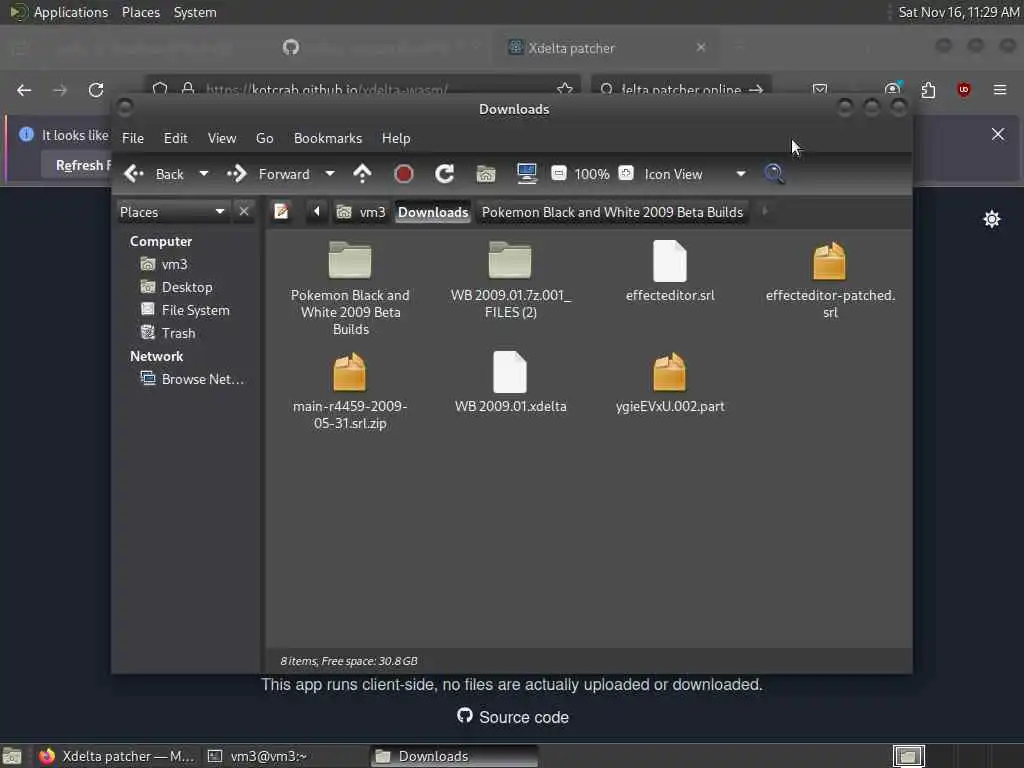Reload the Firefox page
Viewport: 1024px width, 768px height.
(x=96, y=90)
